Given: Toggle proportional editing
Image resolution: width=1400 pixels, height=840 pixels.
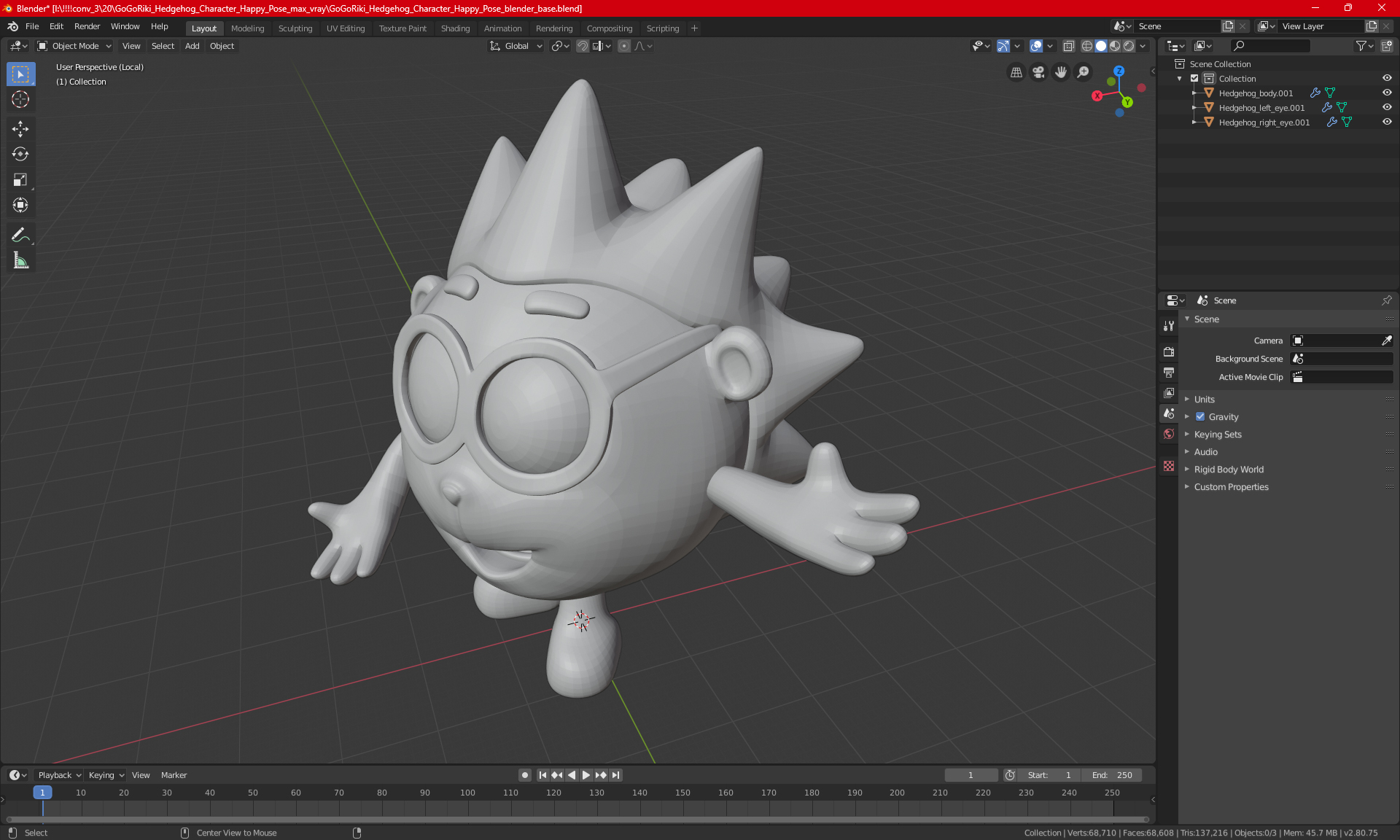Looking at the screenshot, I should [x=624, y=46].
